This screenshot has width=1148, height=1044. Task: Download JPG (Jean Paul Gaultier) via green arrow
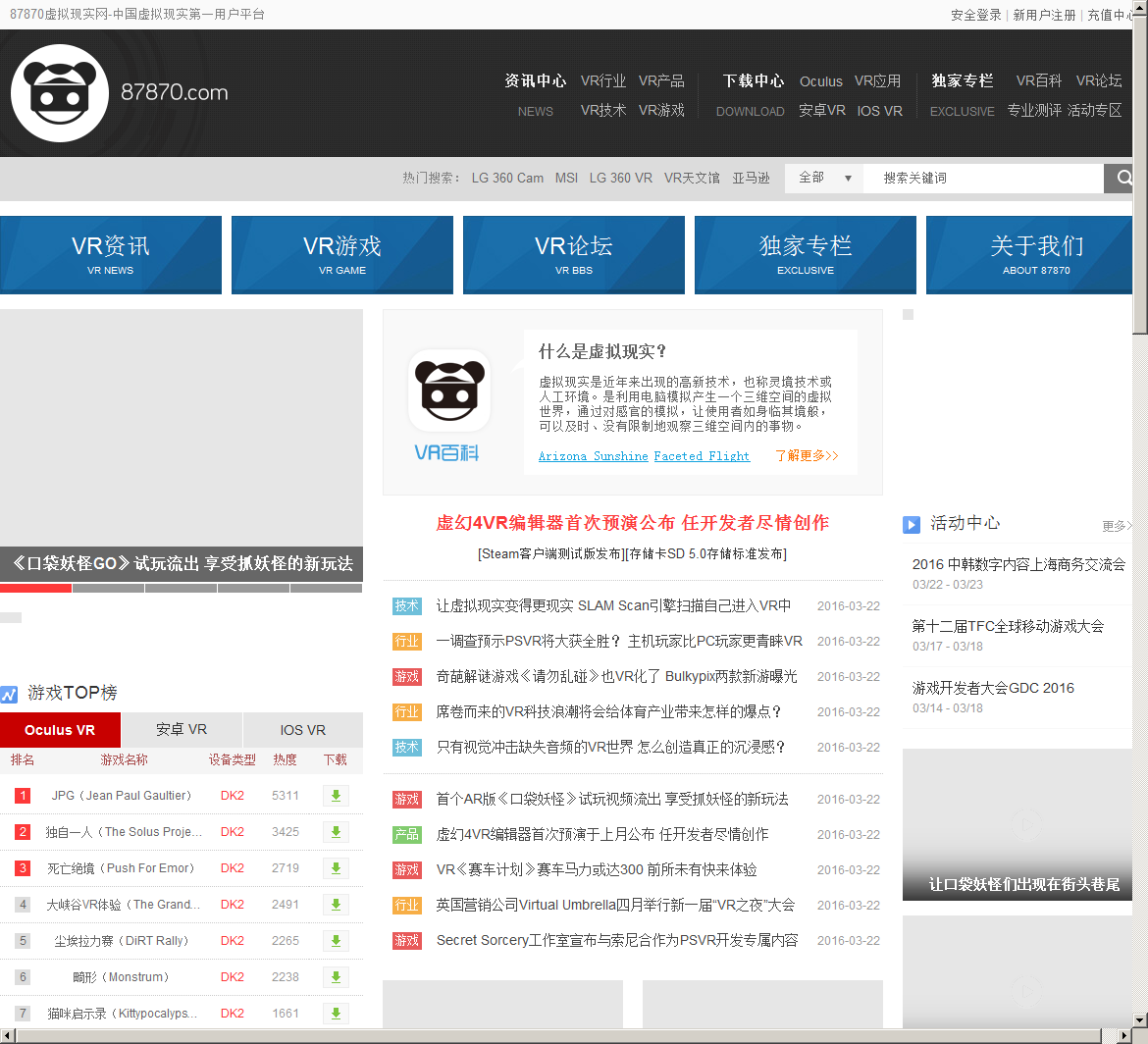(x=336, y=796)
